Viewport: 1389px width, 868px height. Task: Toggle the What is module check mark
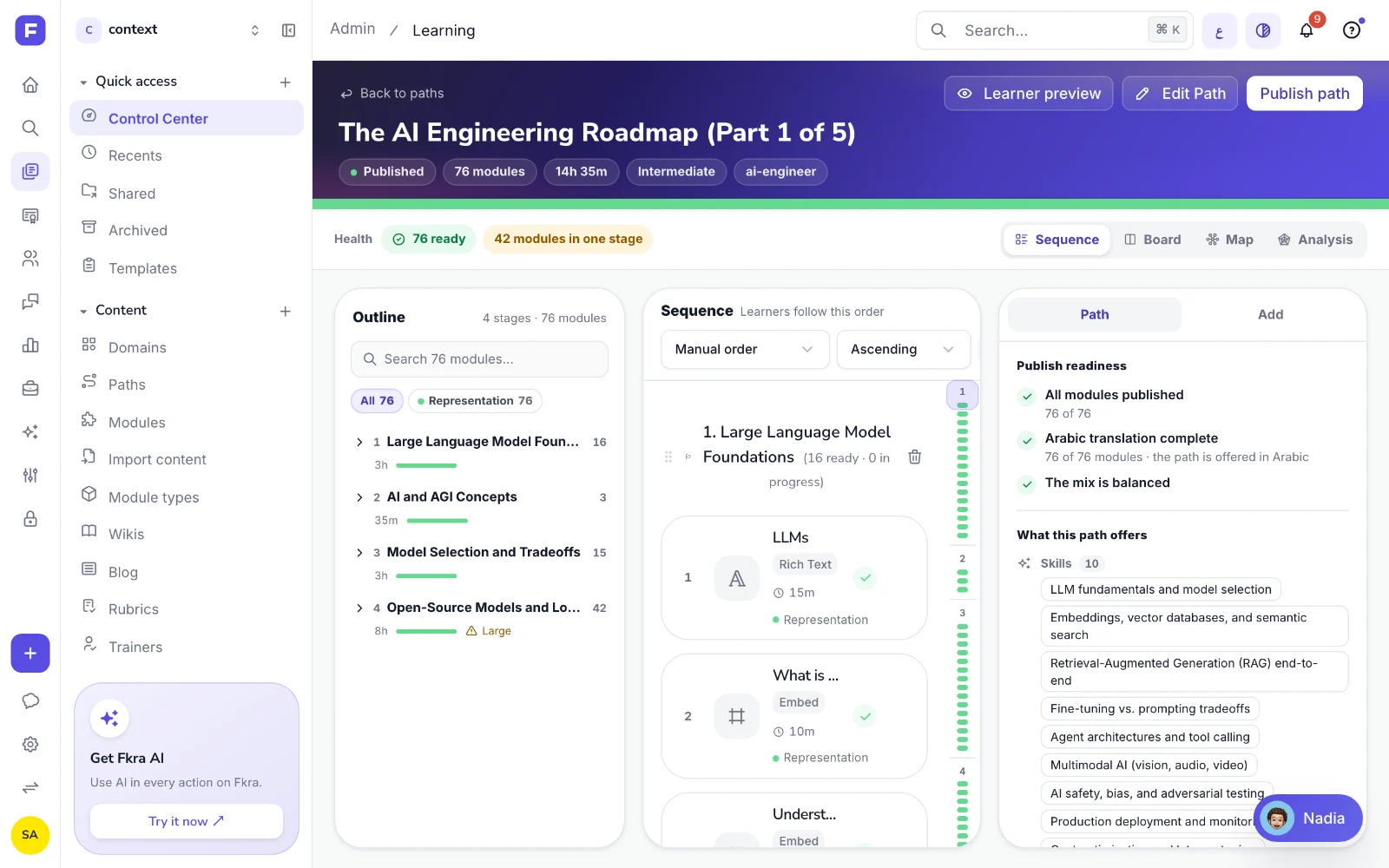click(x=865, y=716)
